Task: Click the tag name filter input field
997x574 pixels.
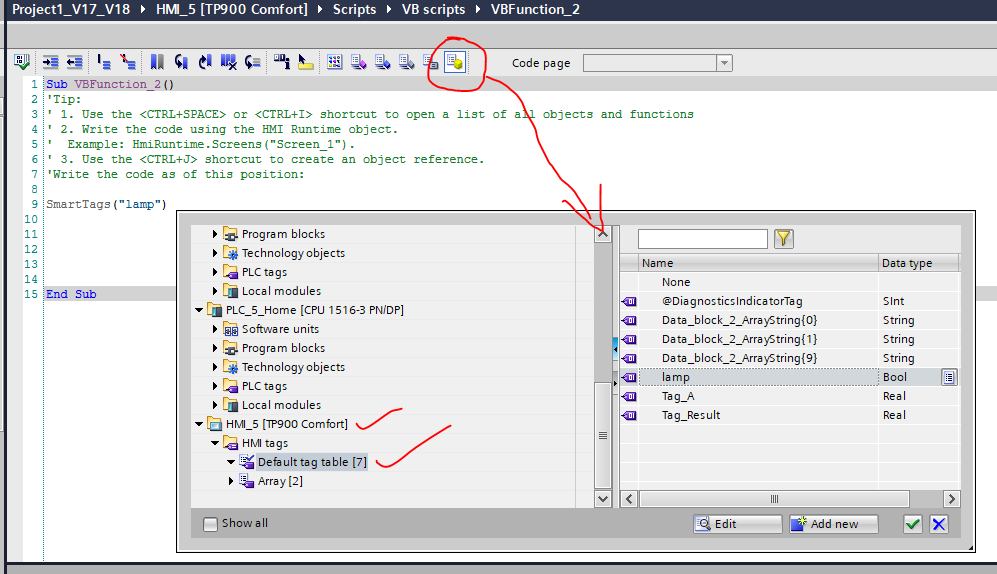Action: pyautogui.click(x=702, y=239)
